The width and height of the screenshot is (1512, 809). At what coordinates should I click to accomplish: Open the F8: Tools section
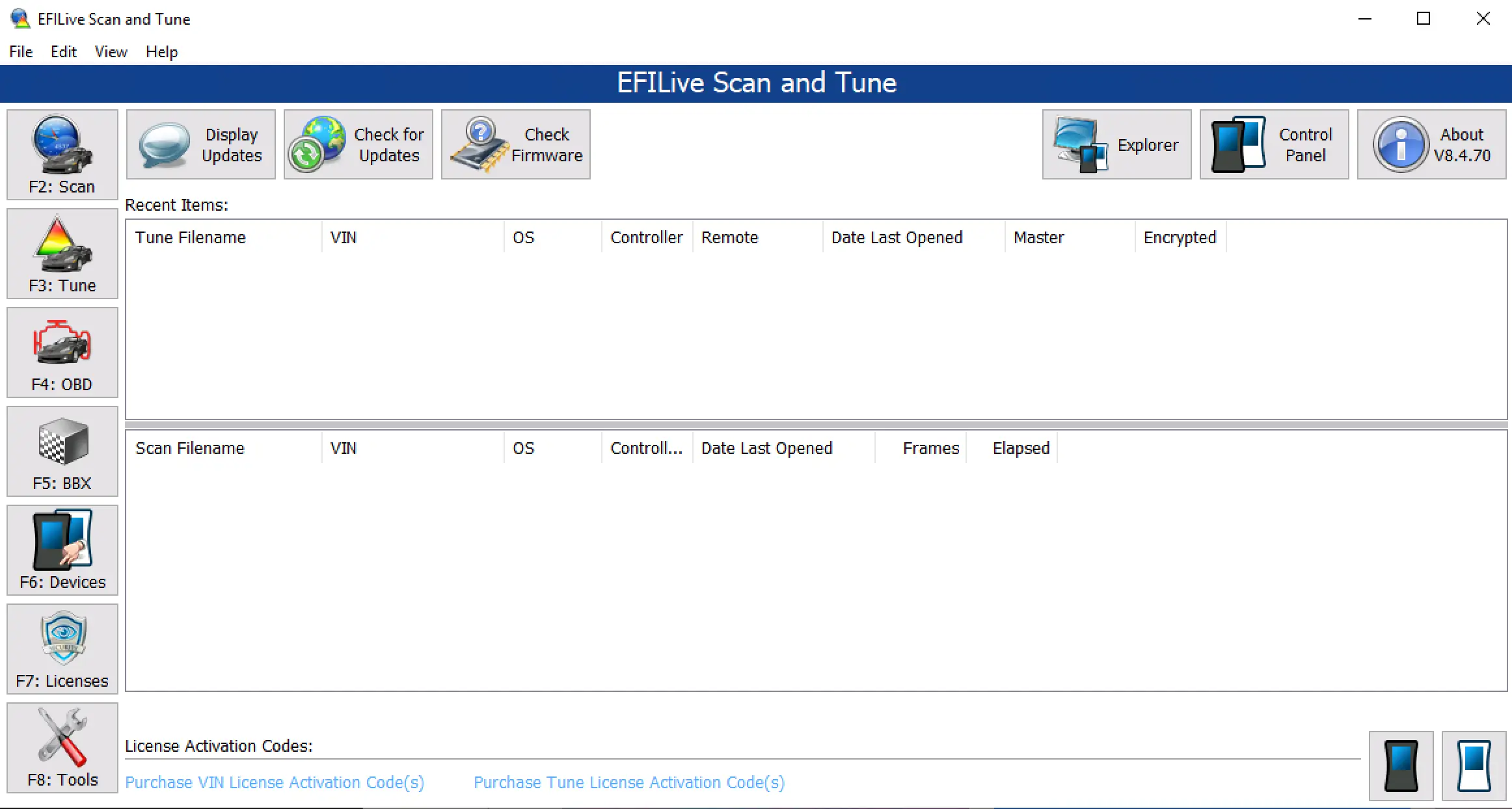[x=62, y=748]
